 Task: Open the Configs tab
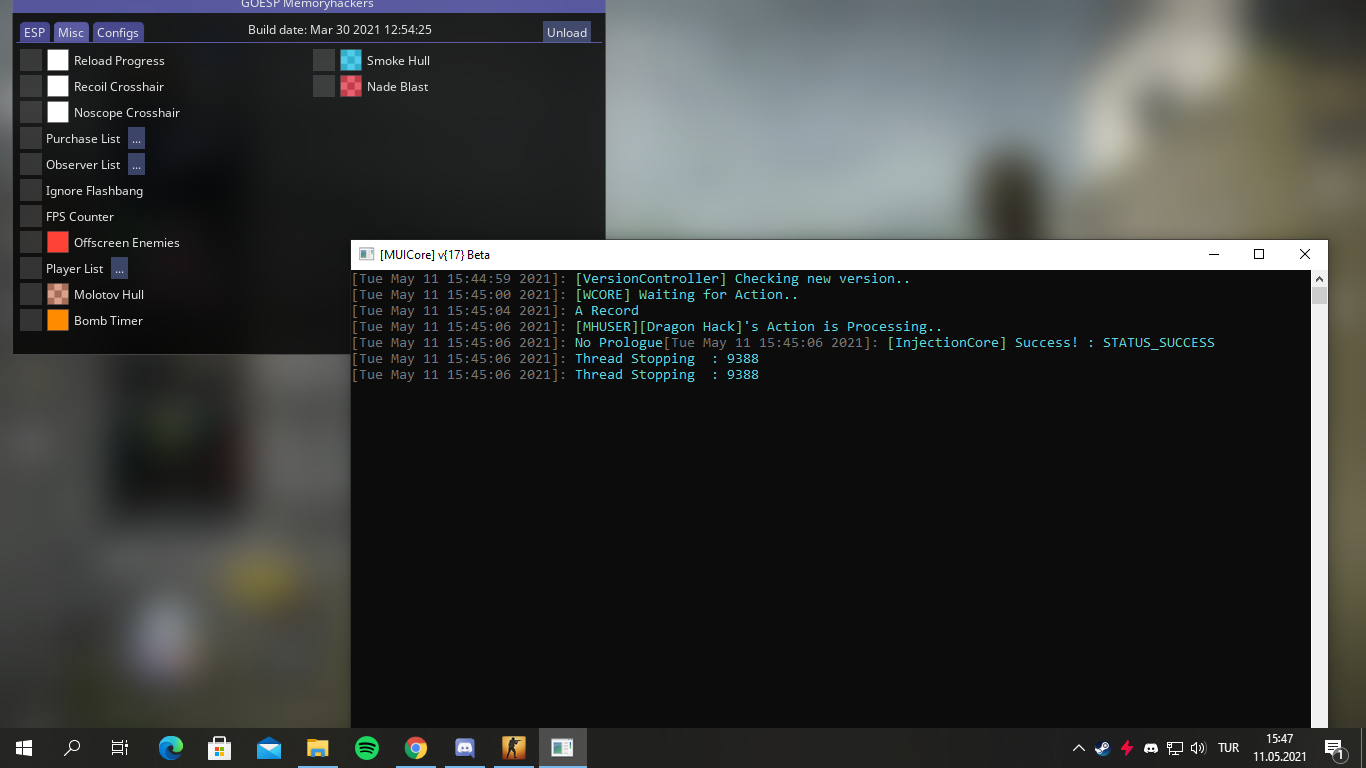(118, 32)
